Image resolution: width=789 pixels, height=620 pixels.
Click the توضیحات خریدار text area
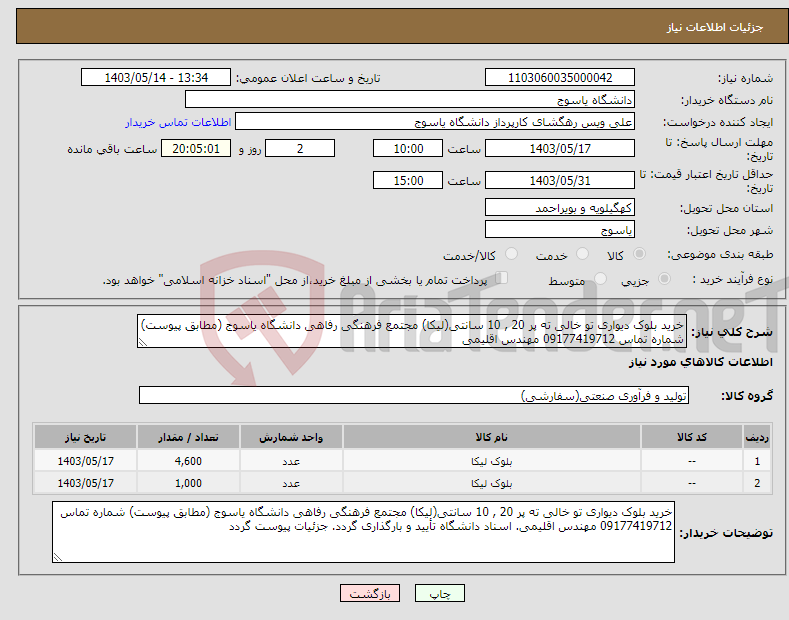point(363,532)
